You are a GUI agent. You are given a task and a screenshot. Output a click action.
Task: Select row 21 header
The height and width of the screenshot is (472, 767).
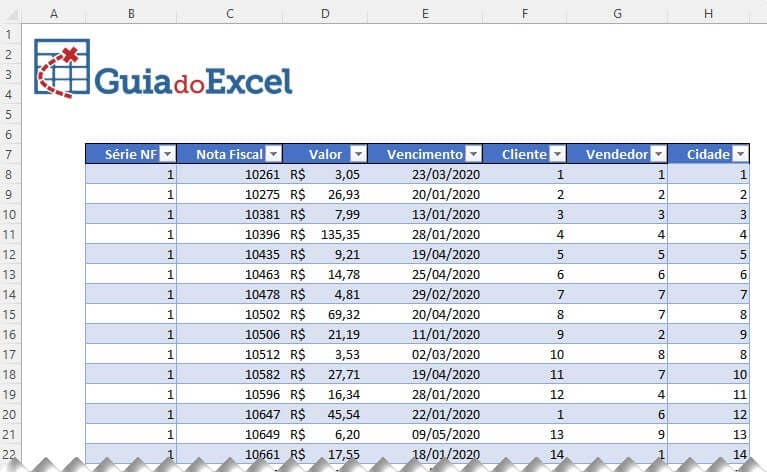(x=10, y=434)
